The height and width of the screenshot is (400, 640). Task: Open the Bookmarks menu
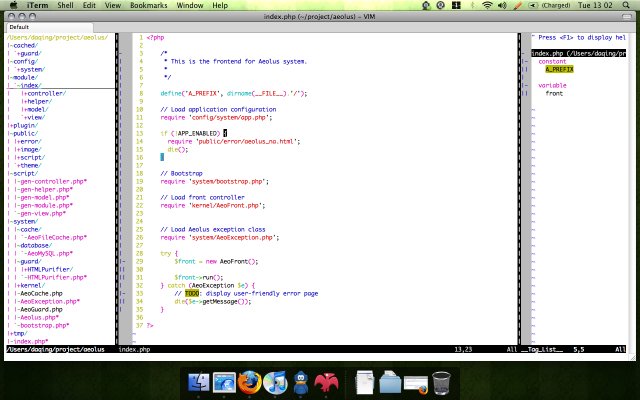coord(148,5)
